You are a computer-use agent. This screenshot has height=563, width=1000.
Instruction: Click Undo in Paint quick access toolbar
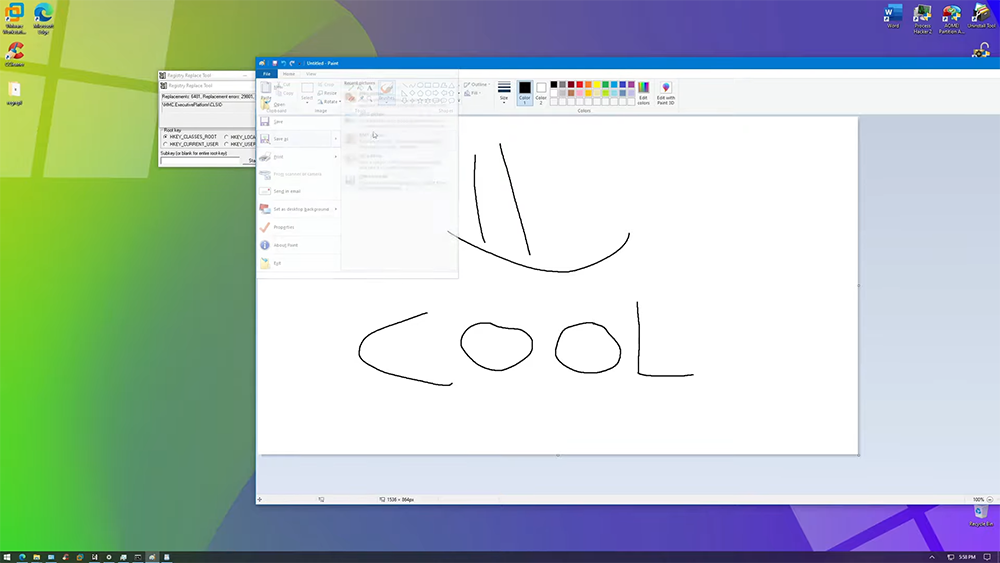(x=283, y=63)
